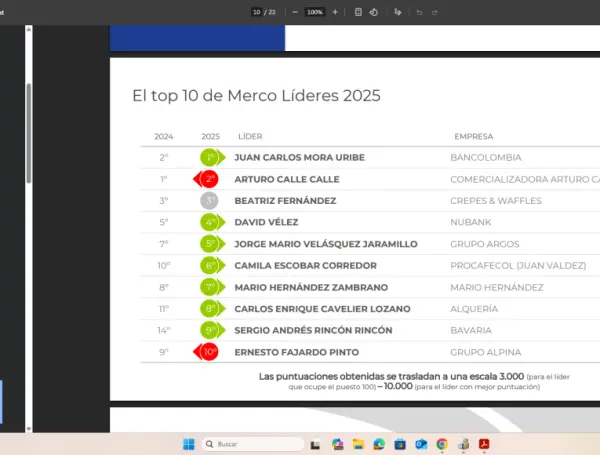Zoom in with the plus icon
Image resolution: width=600 pixels, height=455 pixels.
(x=335, y=12)
